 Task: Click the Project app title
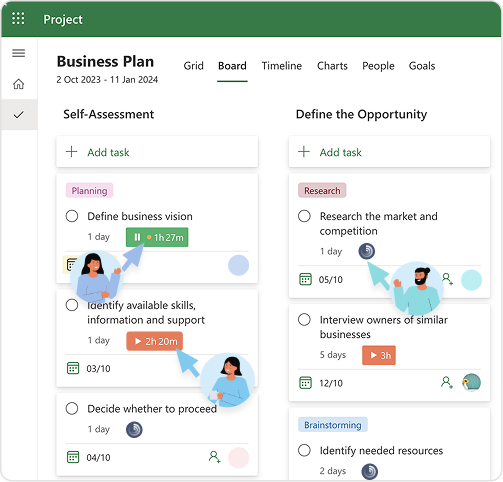coord(63,19)
